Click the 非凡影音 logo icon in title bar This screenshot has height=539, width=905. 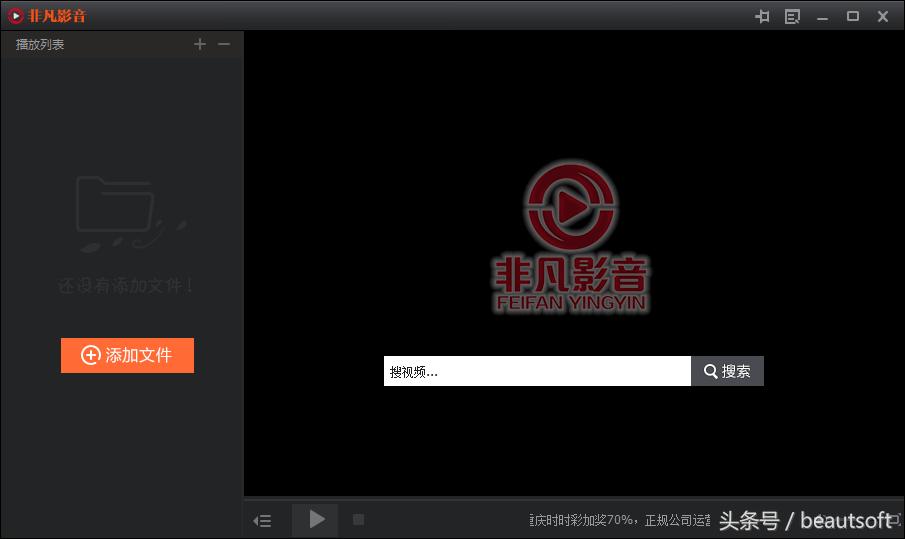[x=16, y=16]
